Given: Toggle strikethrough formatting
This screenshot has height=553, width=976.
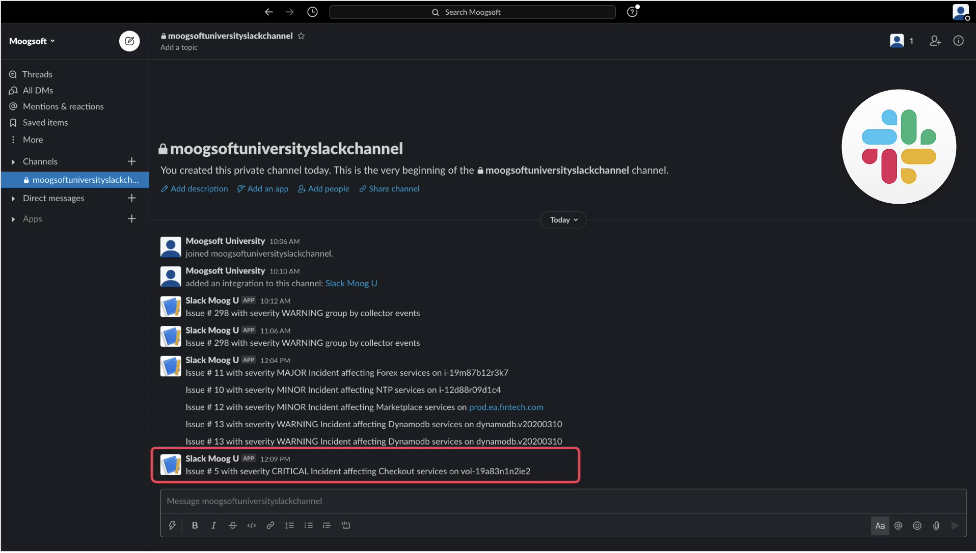Looking at the screenshot, I should (x=232, y=526).
